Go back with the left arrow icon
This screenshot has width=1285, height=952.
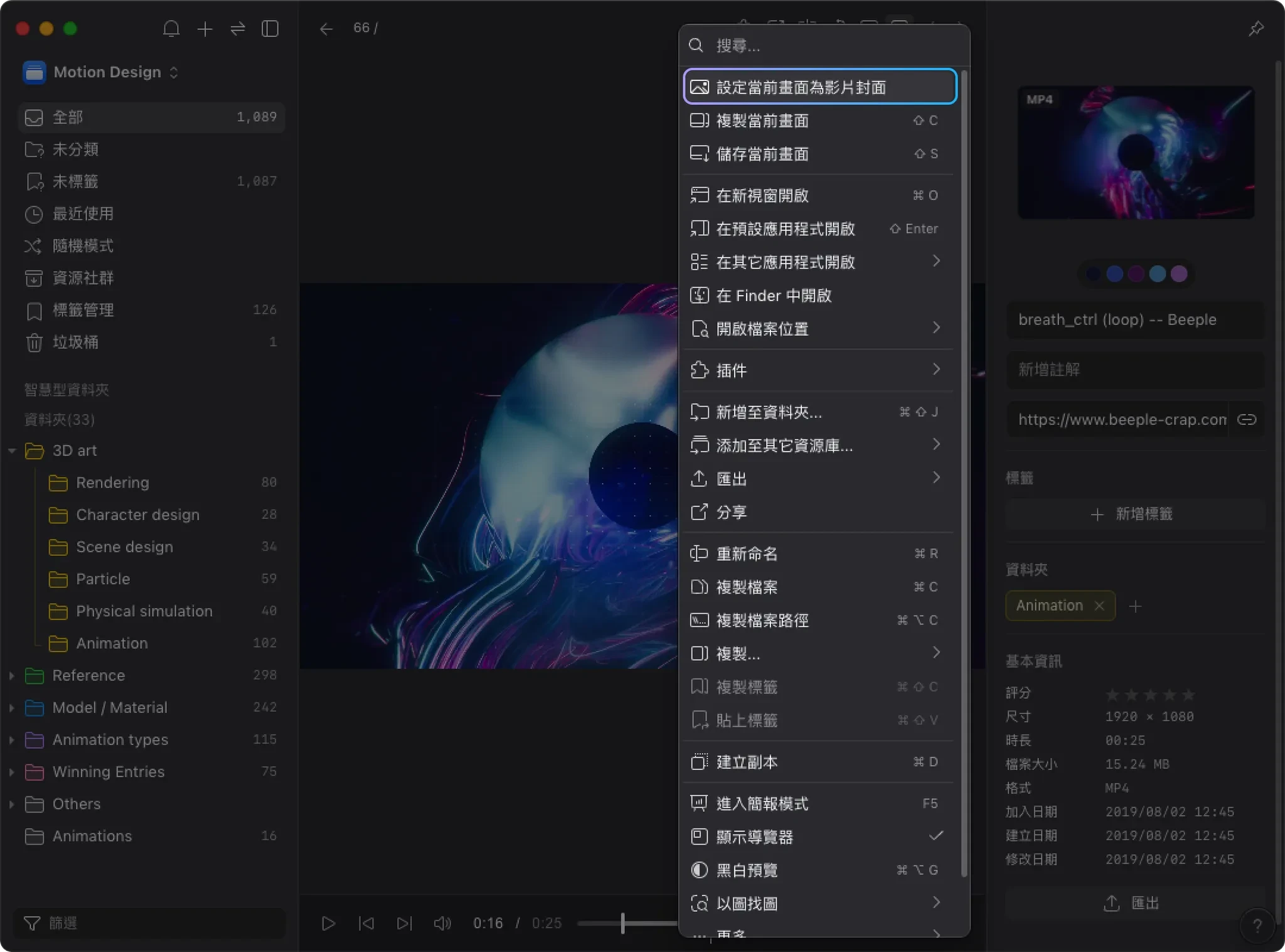click(x=326, y=29)
